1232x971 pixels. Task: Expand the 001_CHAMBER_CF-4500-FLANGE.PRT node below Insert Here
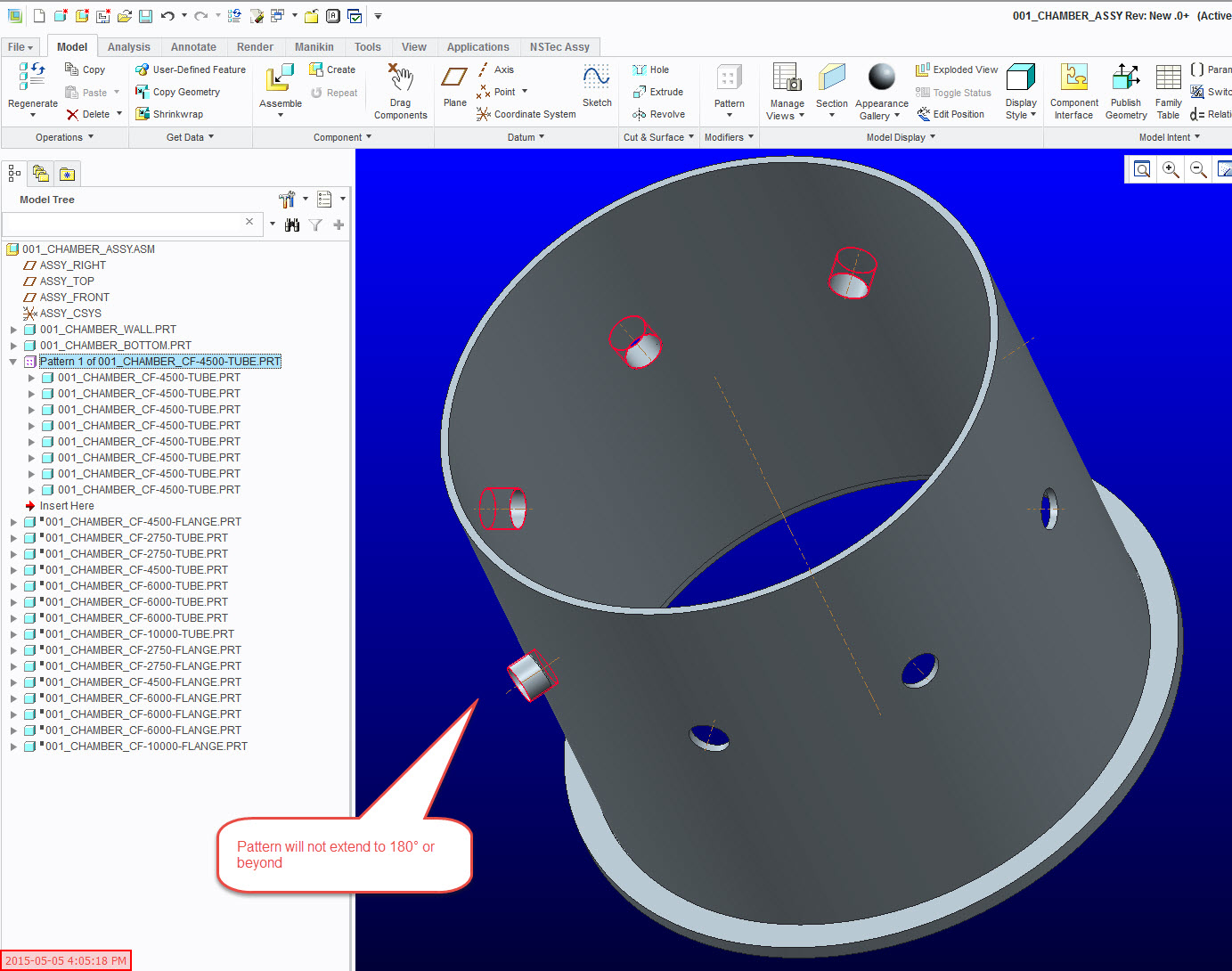(x=13, y=522)
